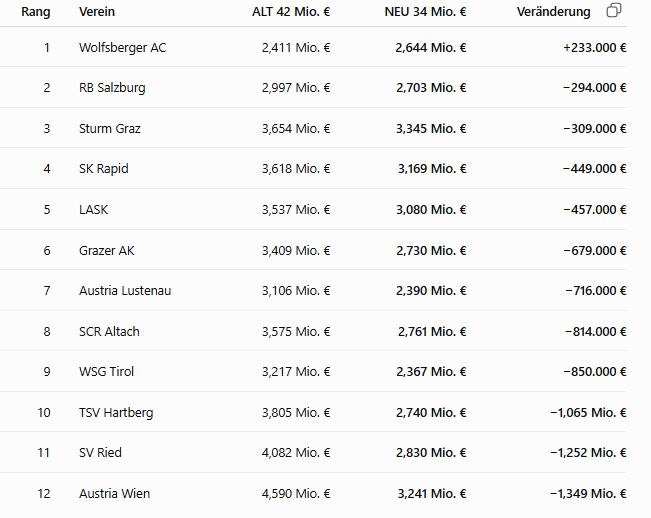
Task: Select SV Ried club cell
Action: [x=100, y=452]
